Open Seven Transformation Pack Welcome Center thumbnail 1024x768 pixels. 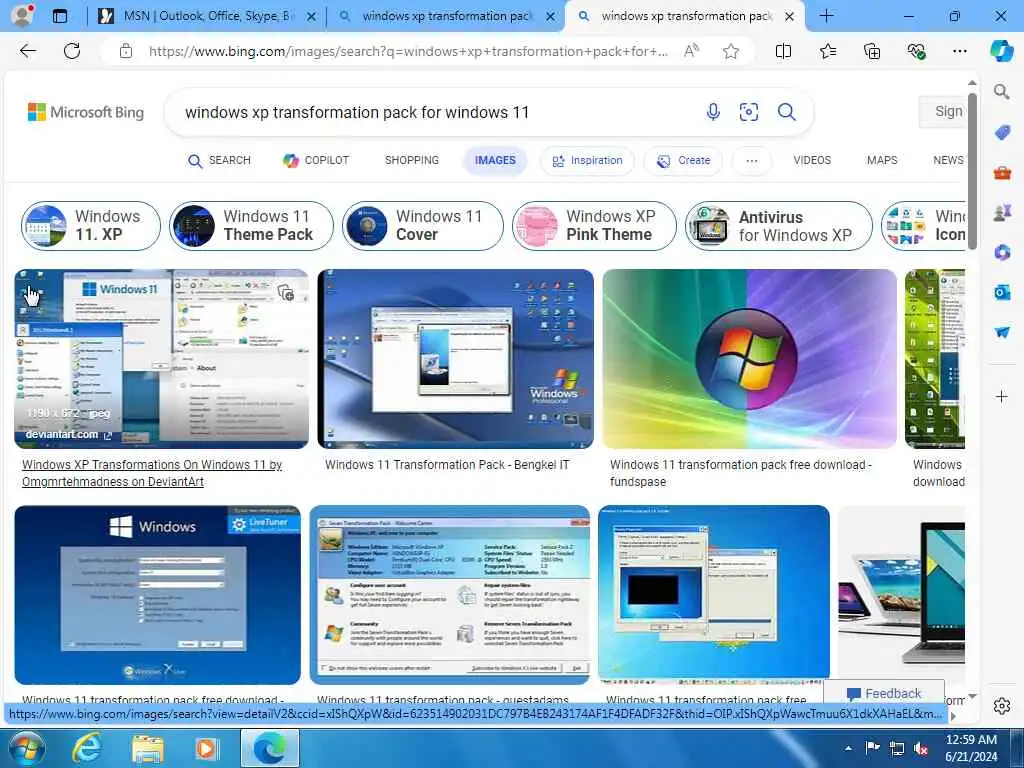tap(450, 594)
